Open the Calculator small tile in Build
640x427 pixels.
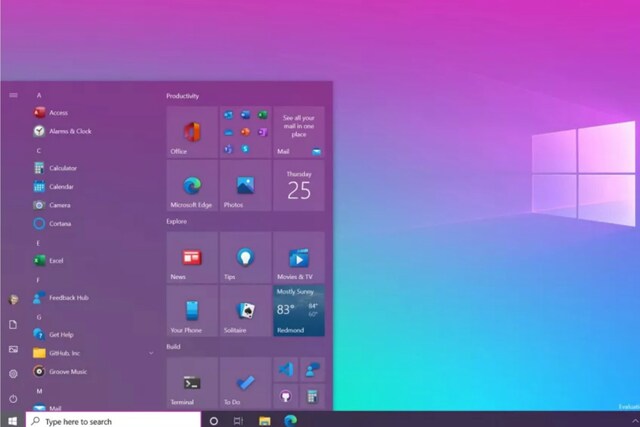pyautogui.click(x=312, y=396)
